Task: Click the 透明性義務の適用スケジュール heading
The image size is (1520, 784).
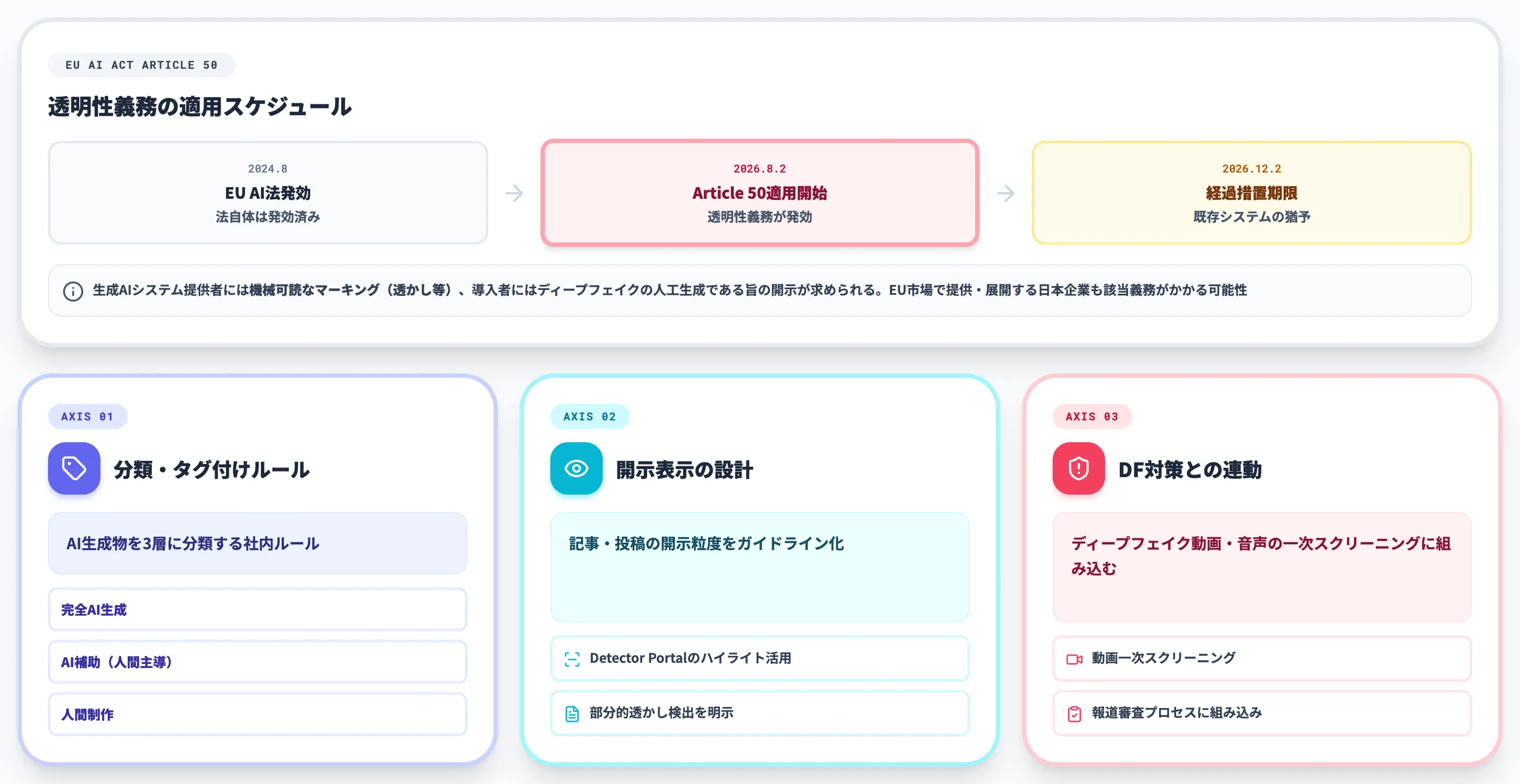Action: 199,107
